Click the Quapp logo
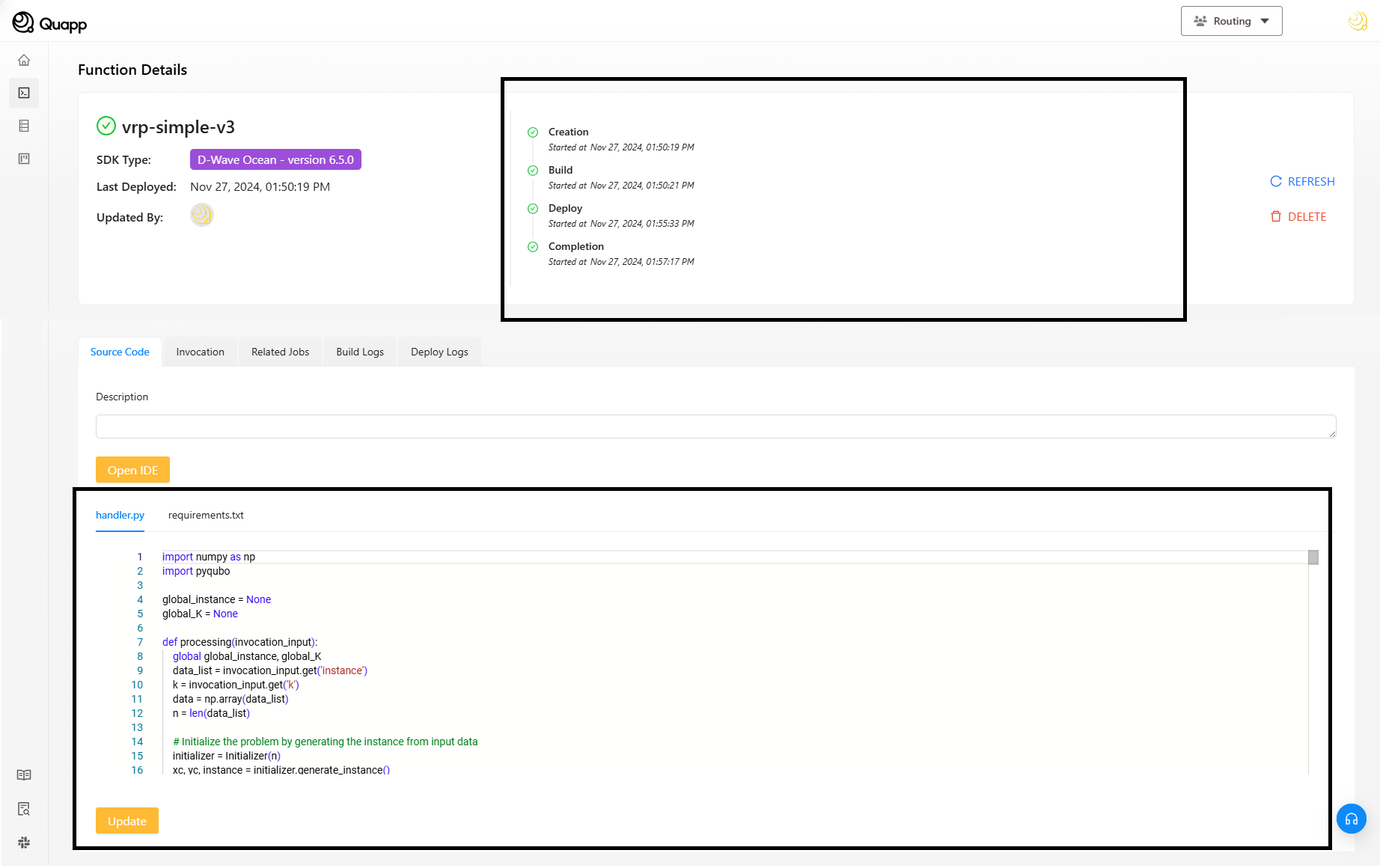1380x868 pixels. [49, 22]
